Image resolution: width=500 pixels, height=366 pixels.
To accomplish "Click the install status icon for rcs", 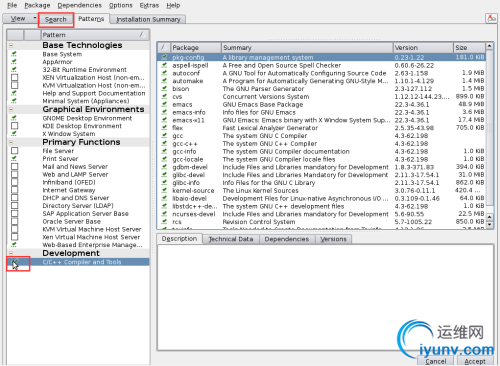I will [164, 222].
